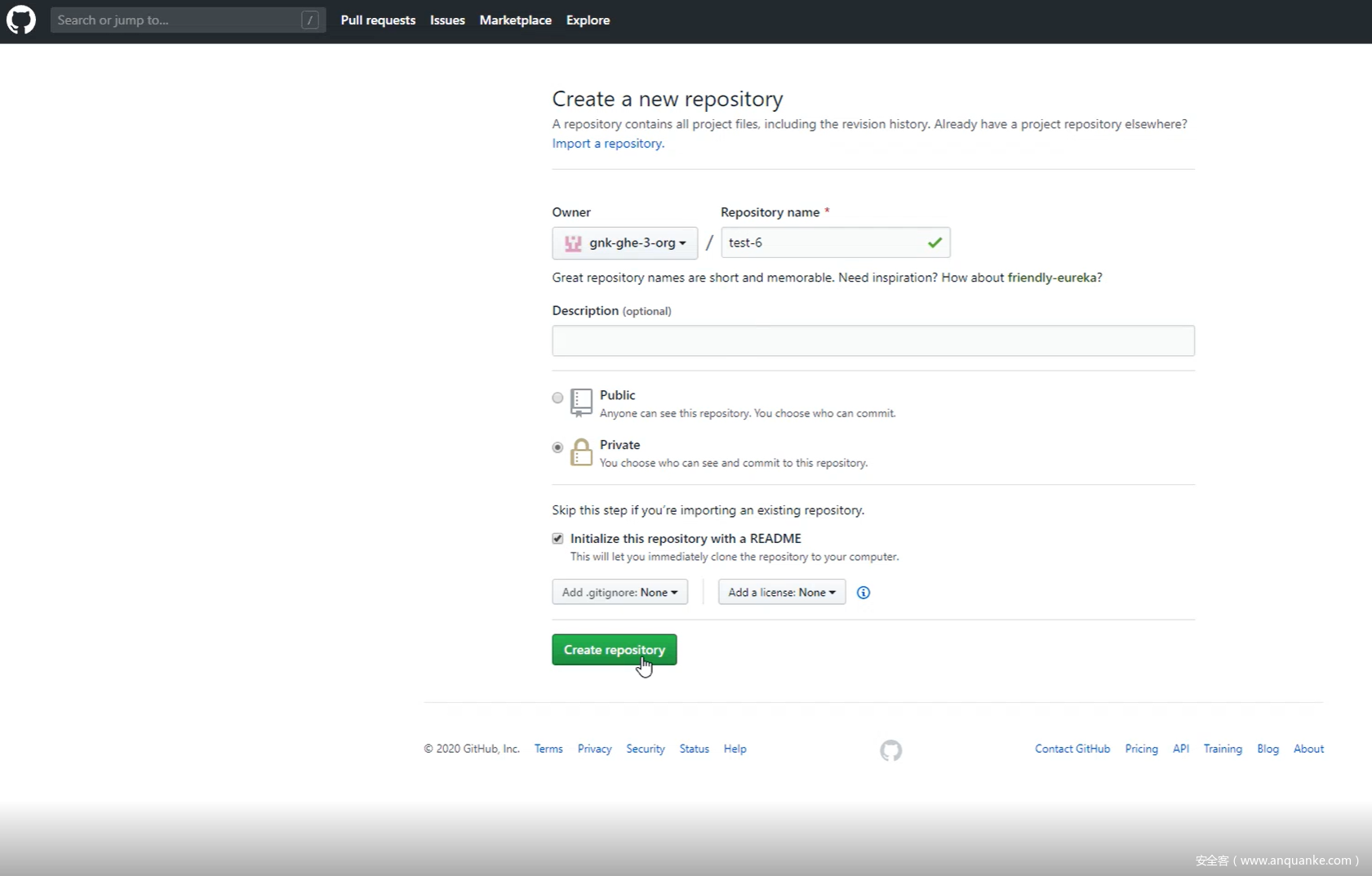Open Pull requests in top navigation
Image resolution: width=1372 pixels, height=876 pixels.
point(378,20)
